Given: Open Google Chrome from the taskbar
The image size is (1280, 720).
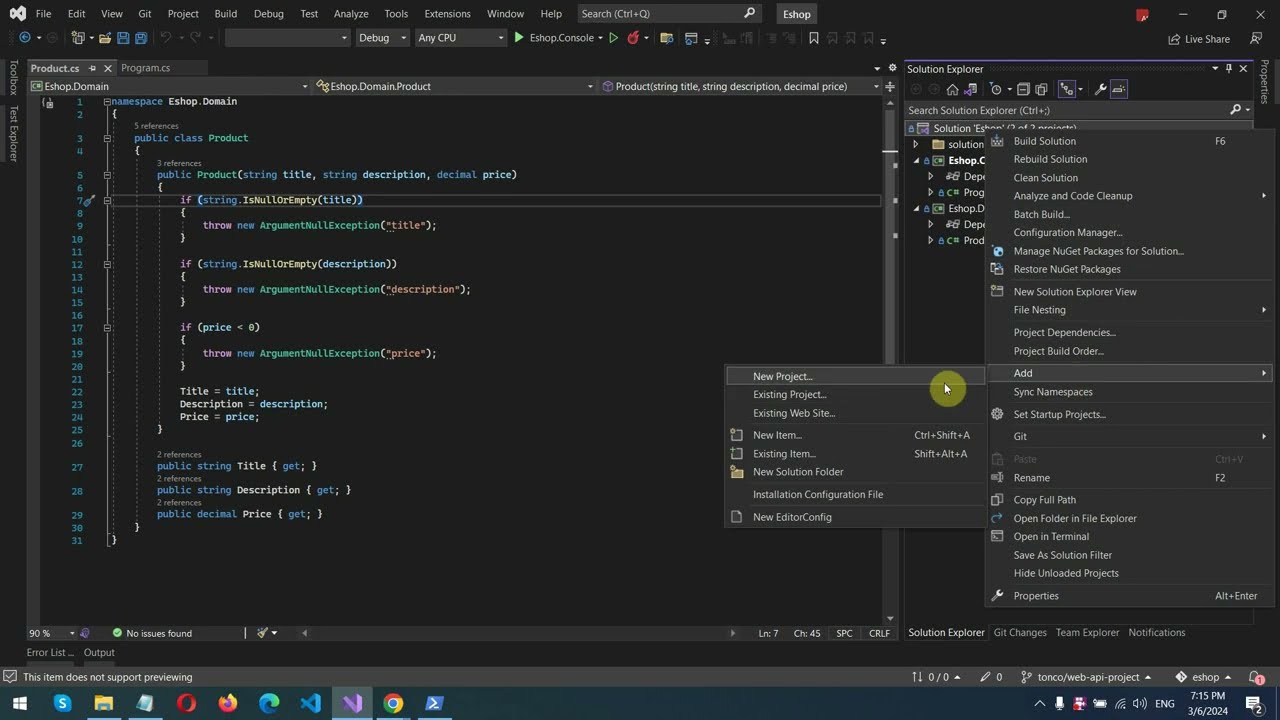Looking at the screenshot, I should tap(393, 703).
